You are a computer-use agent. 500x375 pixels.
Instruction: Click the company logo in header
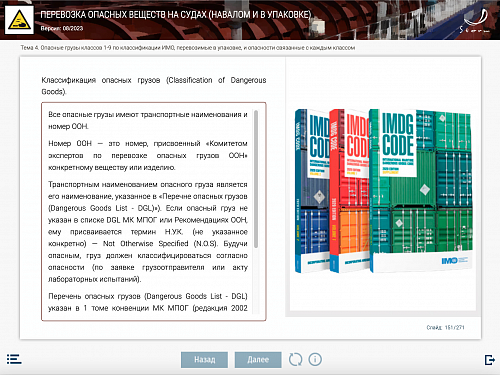tap(475, 21)
